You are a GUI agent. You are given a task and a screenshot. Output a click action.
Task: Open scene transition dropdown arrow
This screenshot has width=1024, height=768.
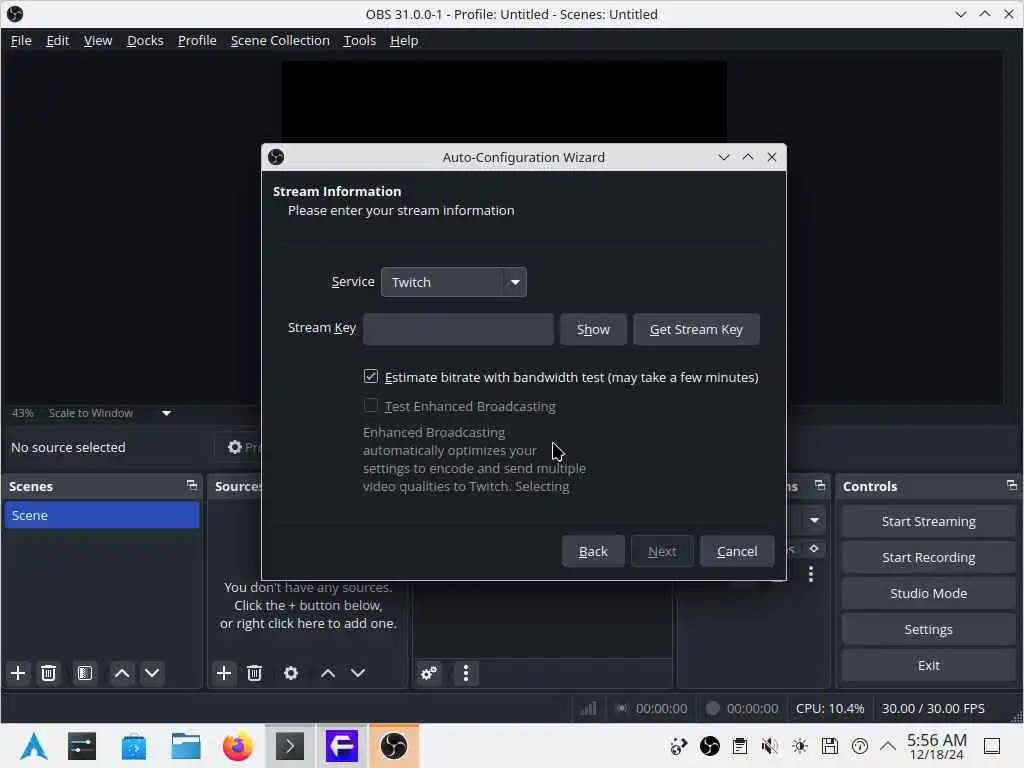click(814, 520)
